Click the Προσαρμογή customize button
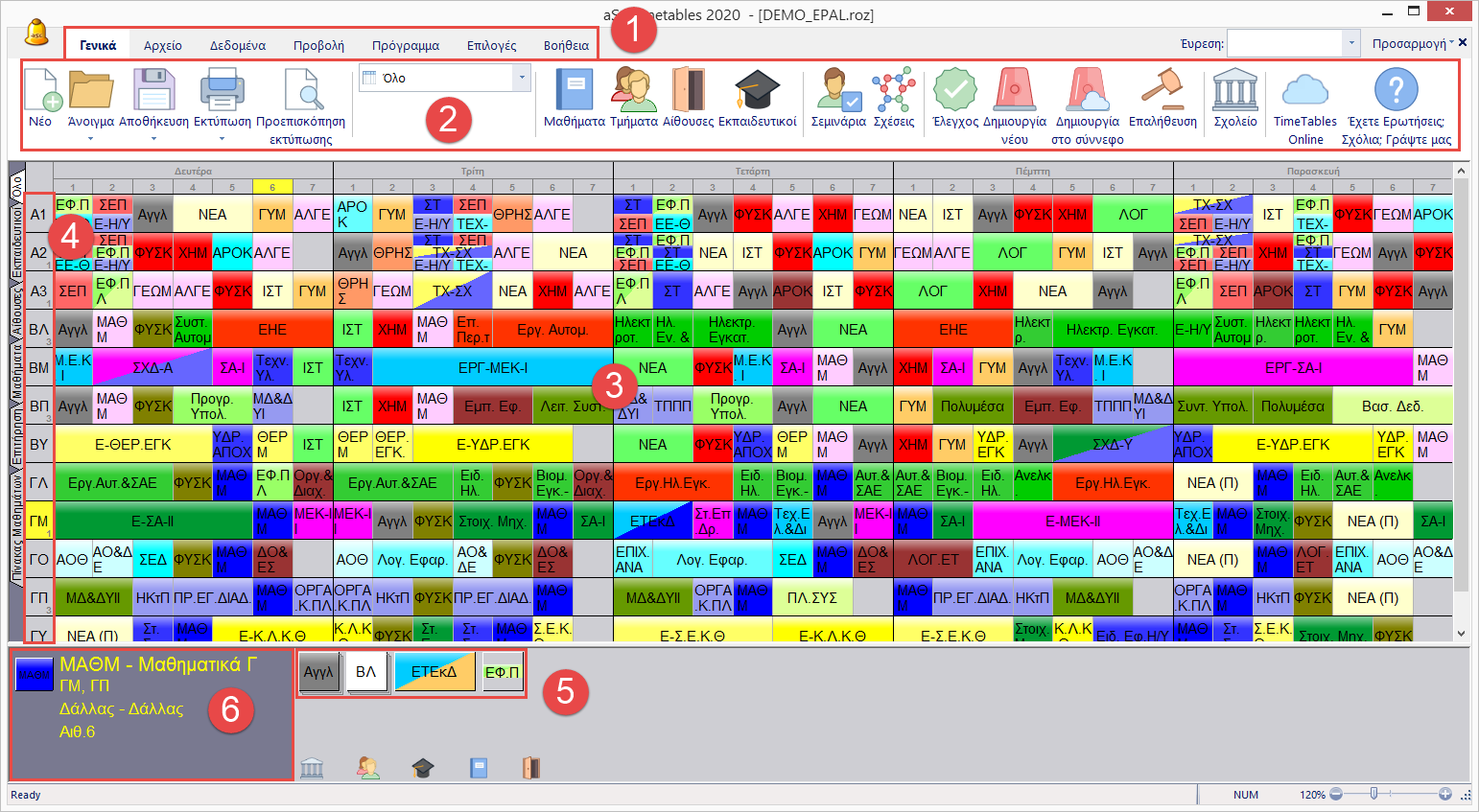 [1412, 43]
